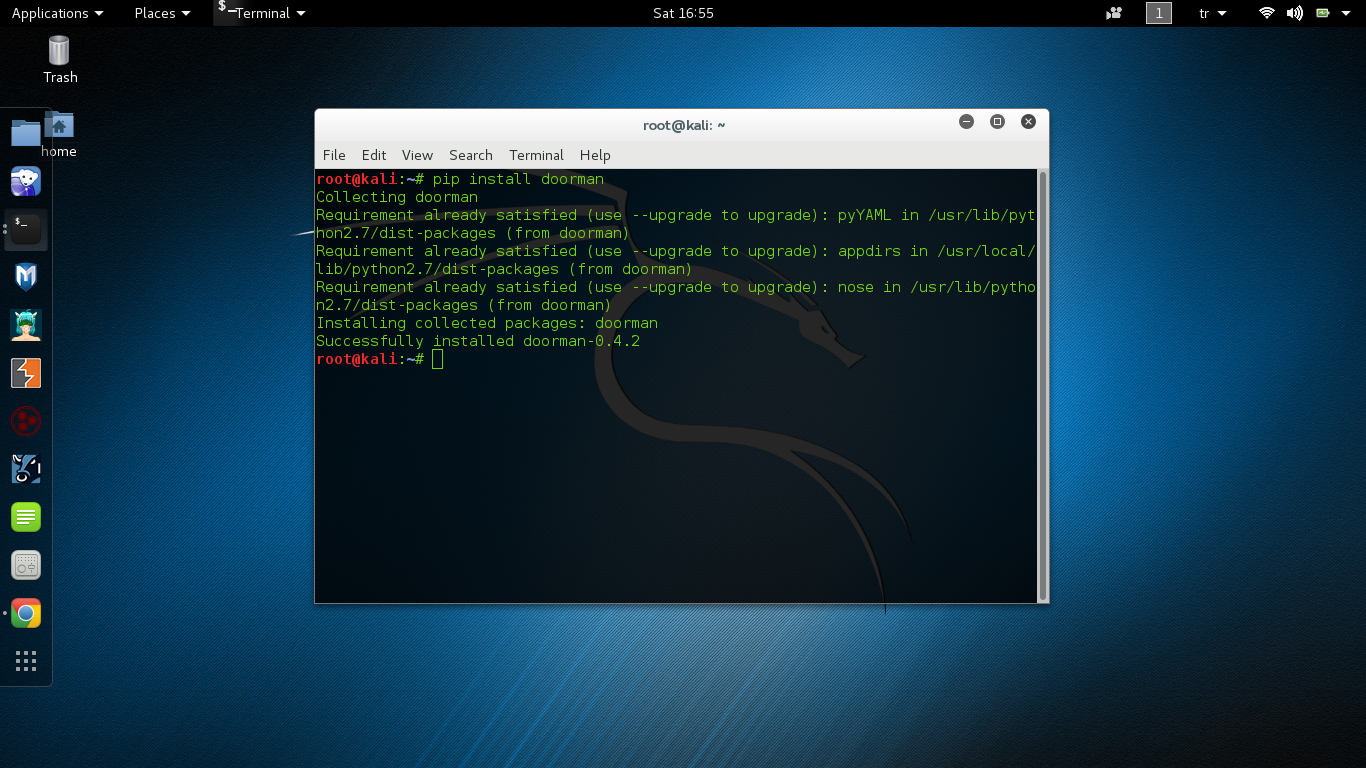This screenshot has height=768, width=1366.
Task: Click the workspace 1 indicator button
Action: [1159, 13]
